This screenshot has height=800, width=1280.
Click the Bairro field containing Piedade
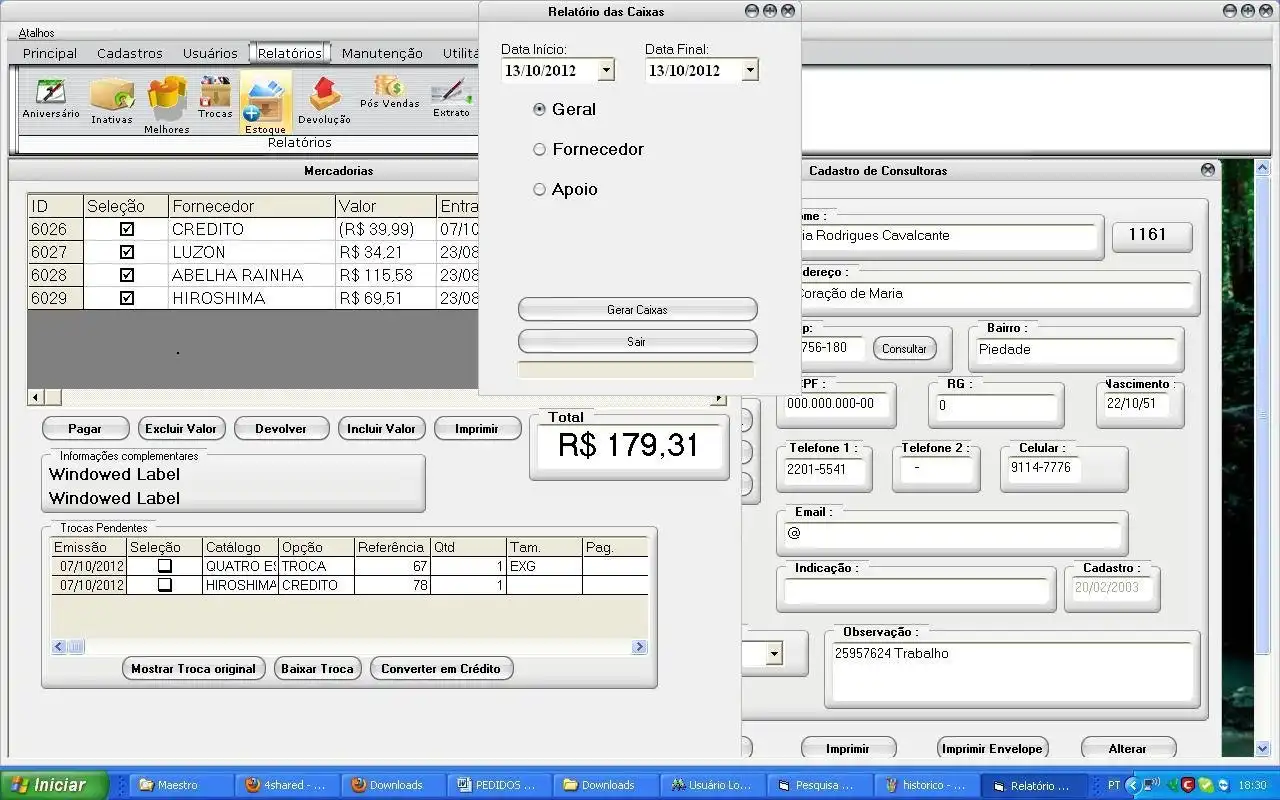(x=1077, y=350)
